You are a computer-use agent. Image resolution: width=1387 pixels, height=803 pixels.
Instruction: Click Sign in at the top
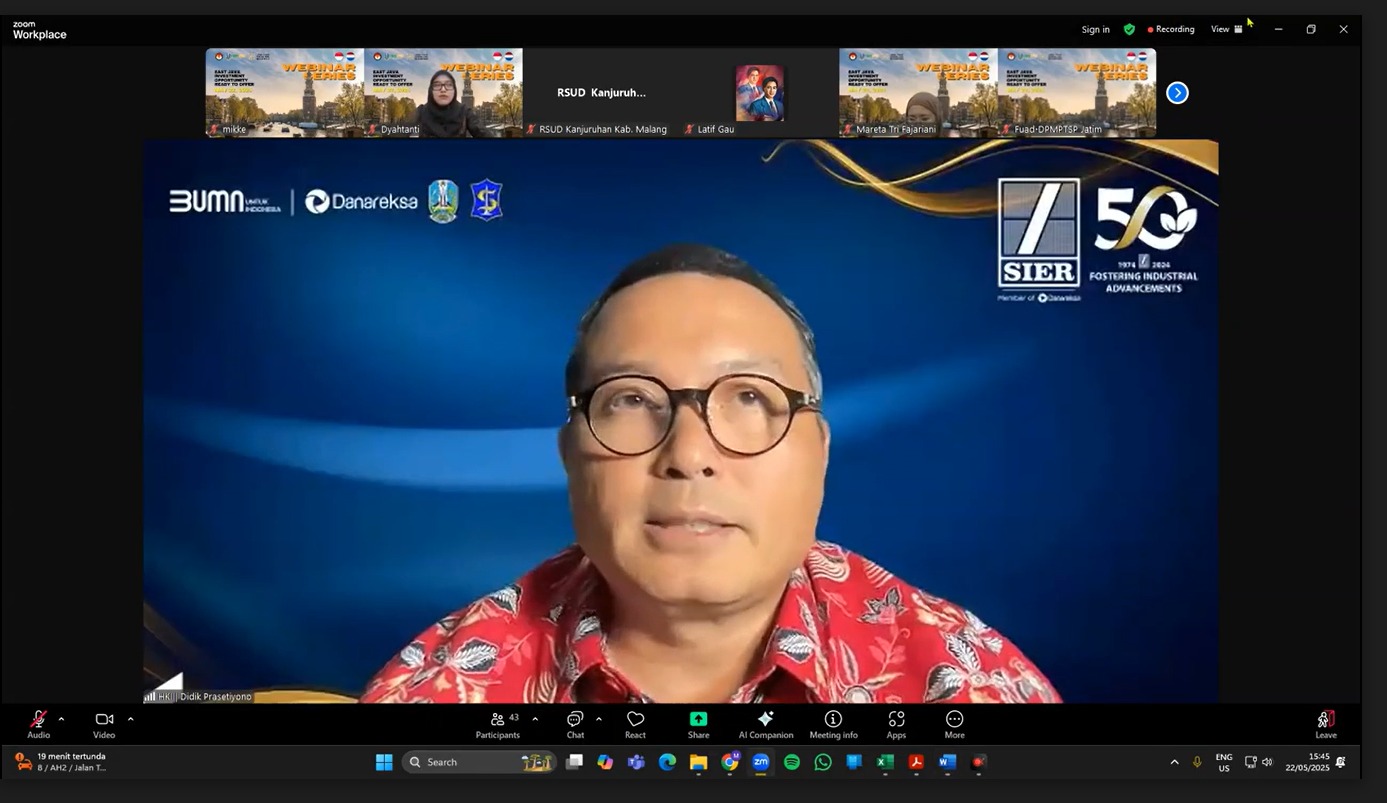click(x=1095, y=29)
